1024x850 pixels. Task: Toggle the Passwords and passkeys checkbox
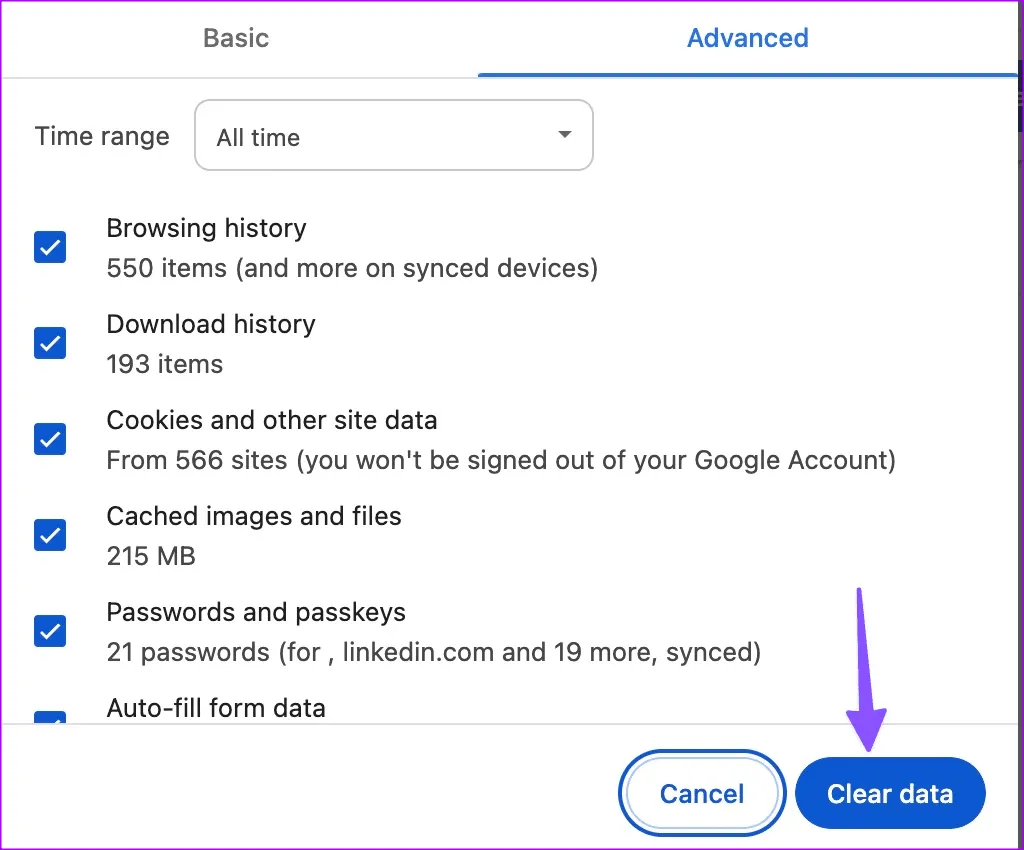50,631
